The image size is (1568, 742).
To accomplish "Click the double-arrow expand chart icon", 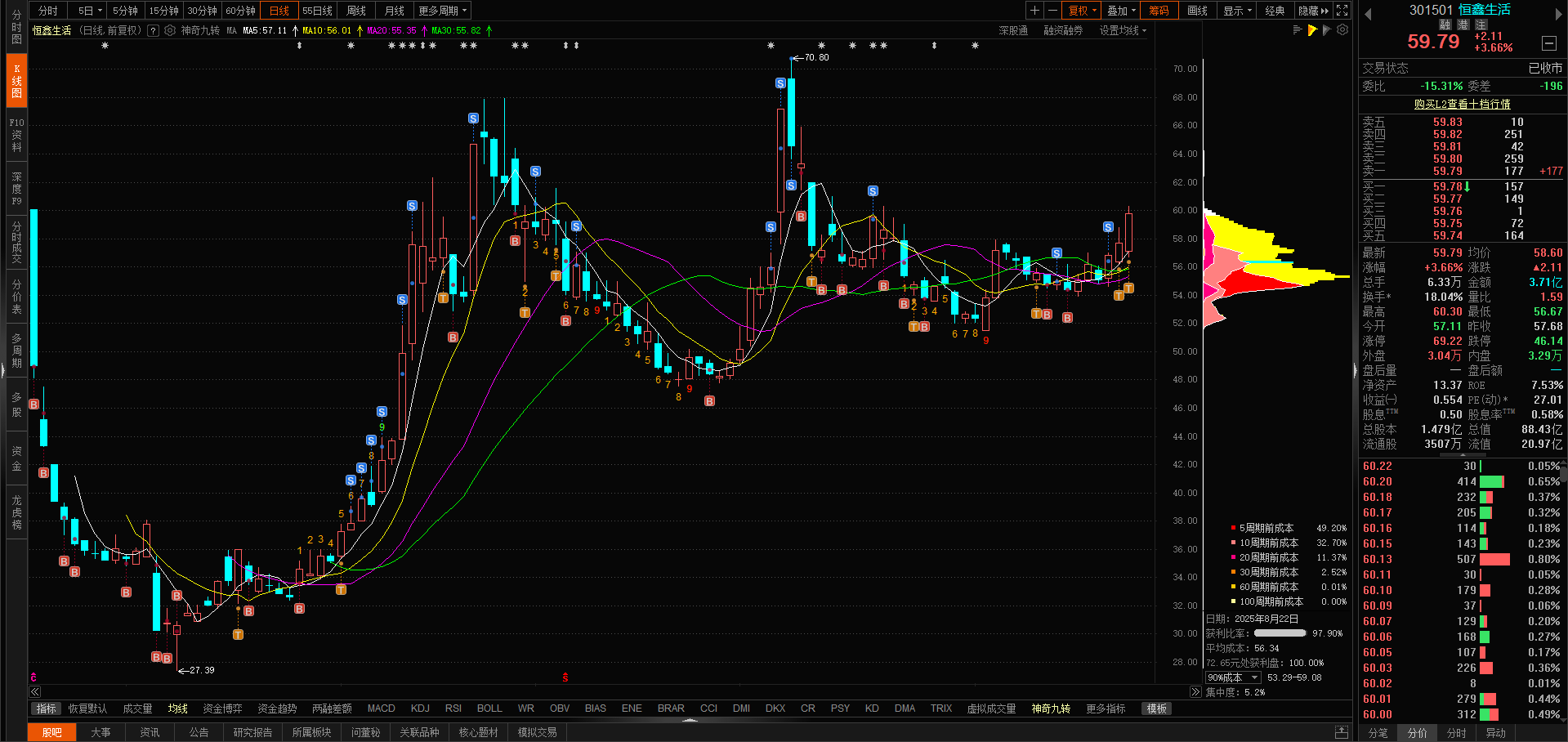I will point(1195,691).
